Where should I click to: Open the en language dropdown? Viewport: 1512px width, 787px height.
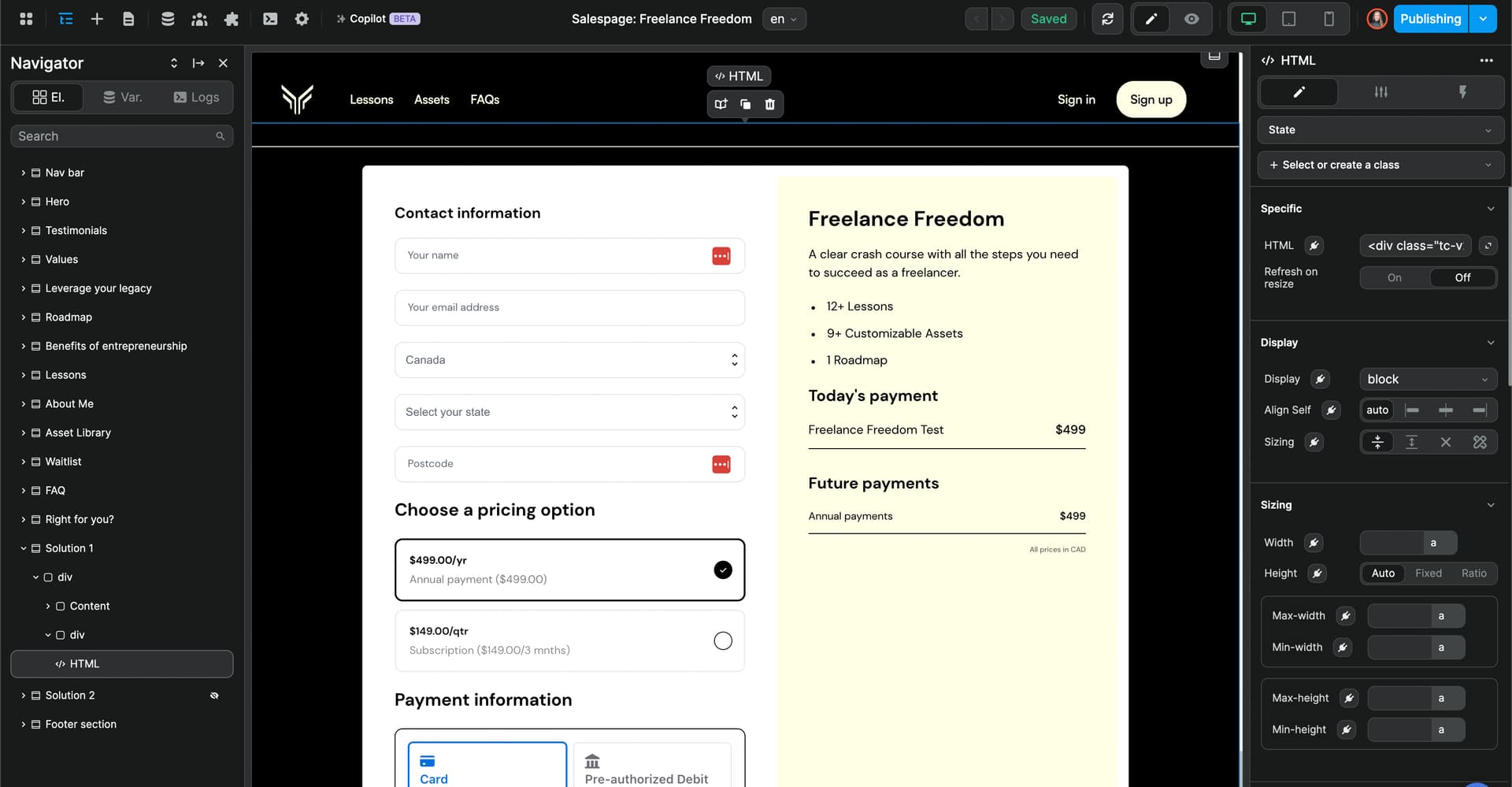[784, 19]
